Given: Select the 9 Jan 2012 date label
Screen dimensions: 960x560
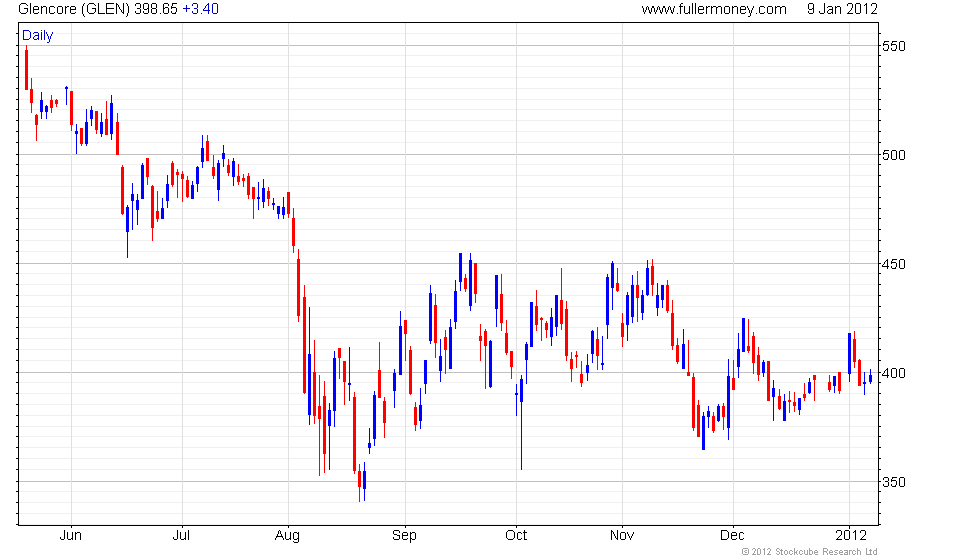Looking at the screenshot, I should (842, 9).
